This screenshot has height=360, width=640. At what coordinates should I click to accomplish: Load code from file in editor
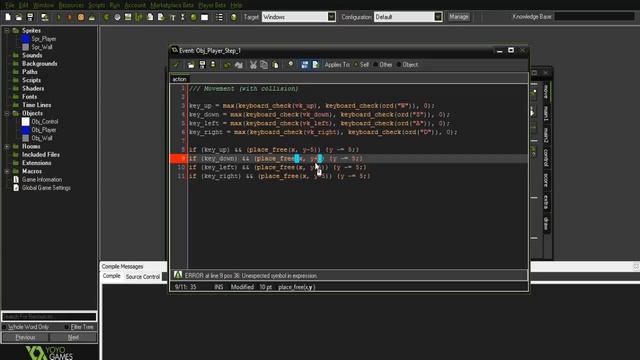pyautogui.click(x=191, y=64)
